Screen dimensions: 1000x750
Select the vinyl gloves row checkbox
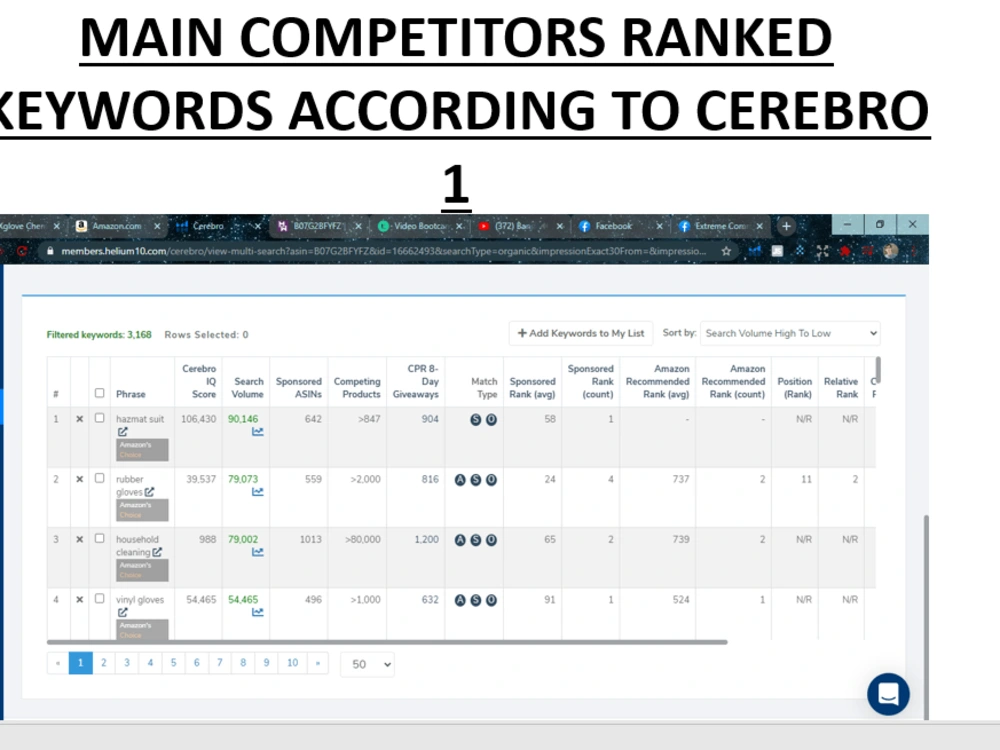point(99,598)
